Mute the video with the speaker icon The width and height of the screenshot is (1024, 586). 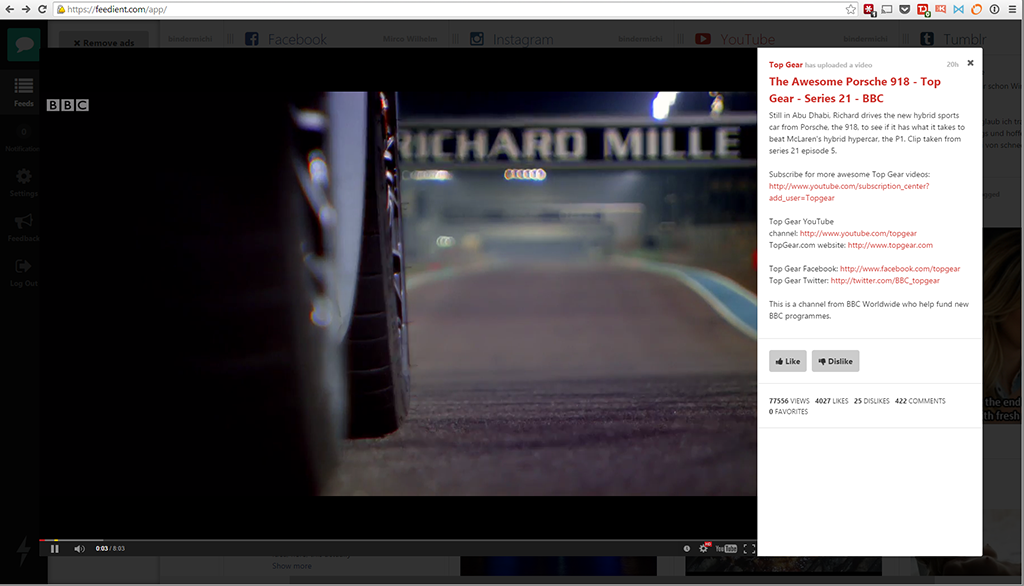coord(79,549)
